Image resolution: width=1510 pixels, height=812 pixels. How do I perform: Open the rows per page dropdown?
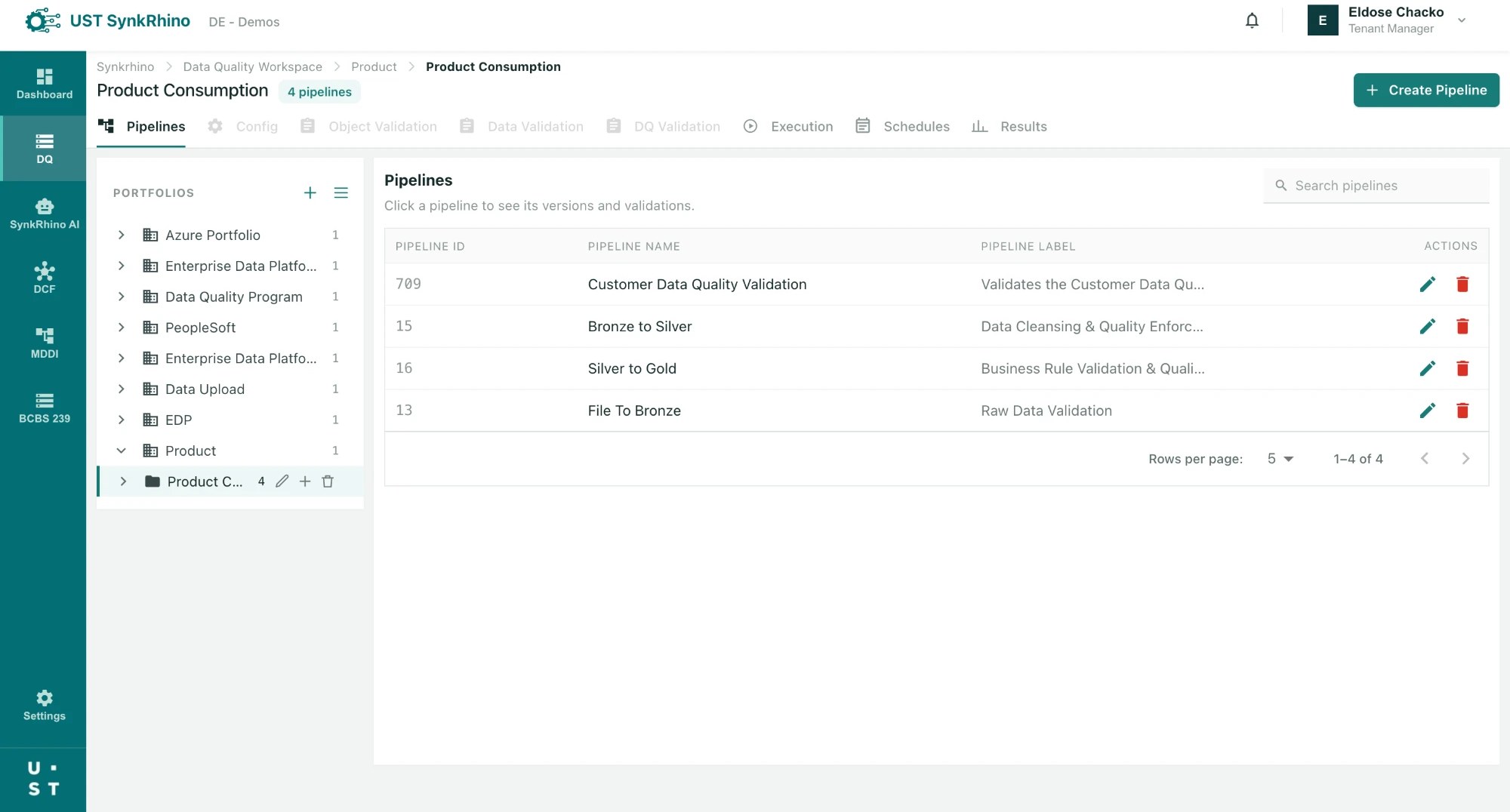1280,459
